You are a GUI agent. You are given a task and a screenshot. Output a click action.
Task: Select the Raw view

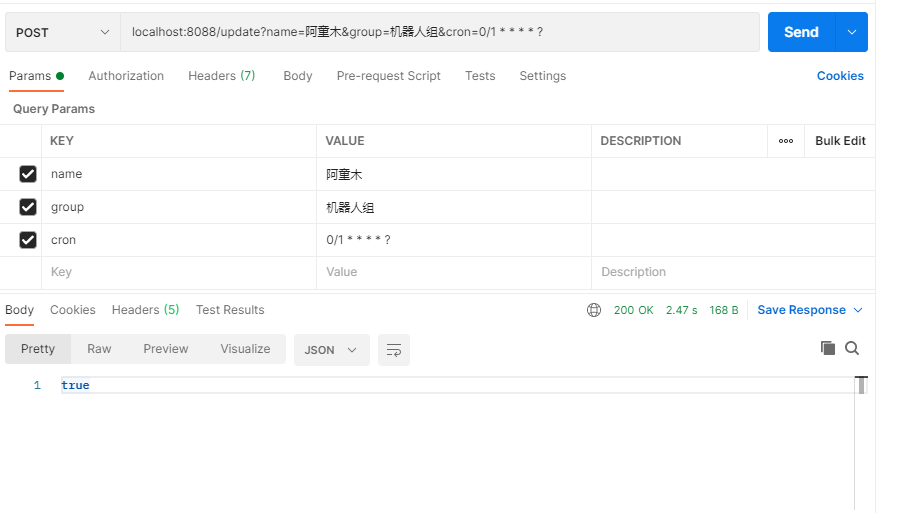click(x=99, y=349)
